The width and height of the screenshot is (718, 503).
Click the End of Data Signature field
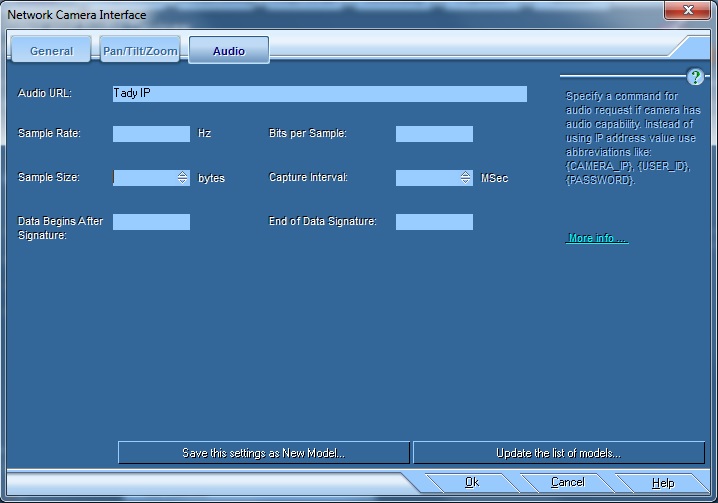434,222
